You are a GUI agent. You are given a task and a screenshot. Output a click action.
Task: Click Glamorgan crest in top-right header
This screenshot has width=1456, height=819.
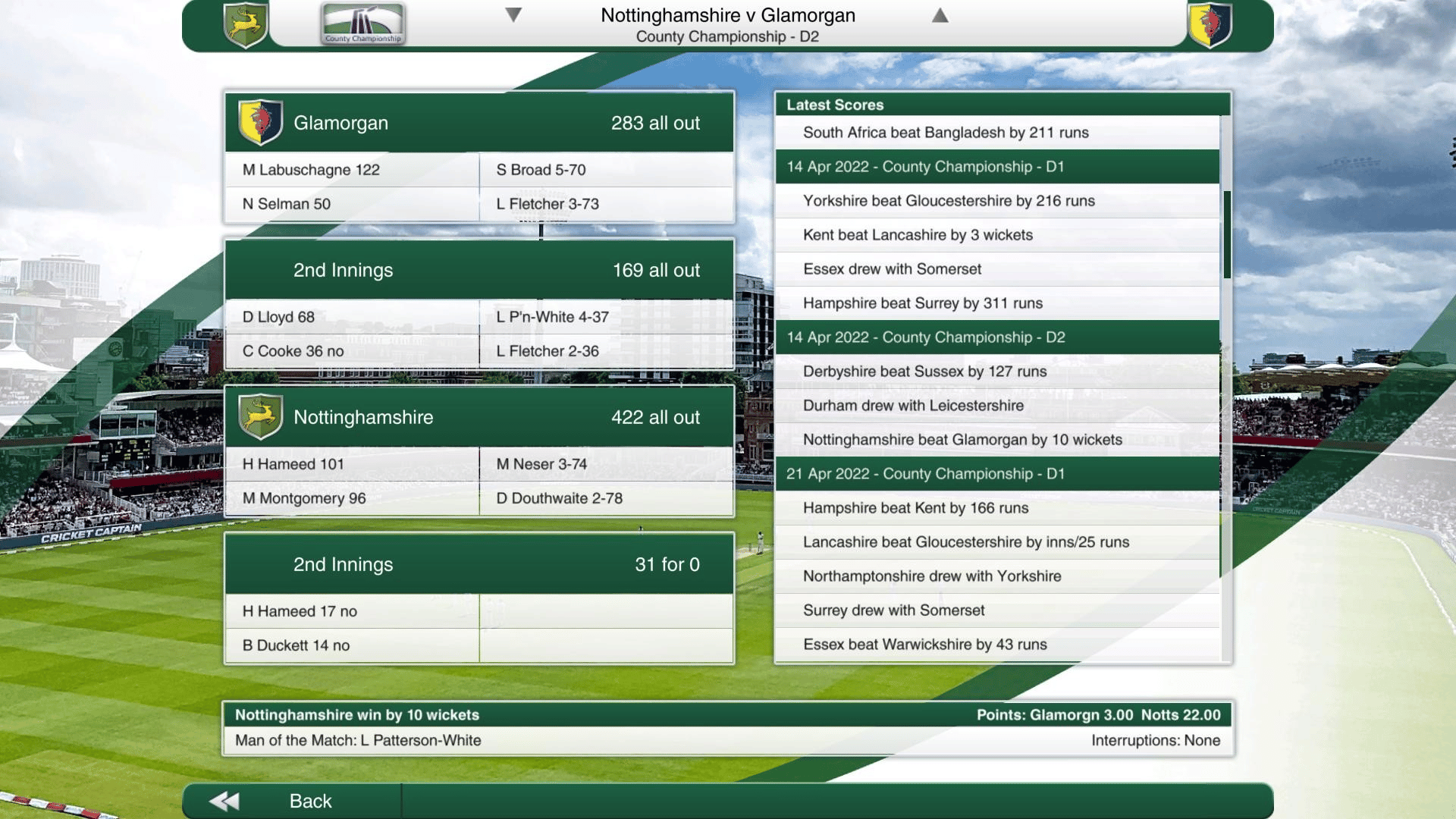click(1210, 25)
